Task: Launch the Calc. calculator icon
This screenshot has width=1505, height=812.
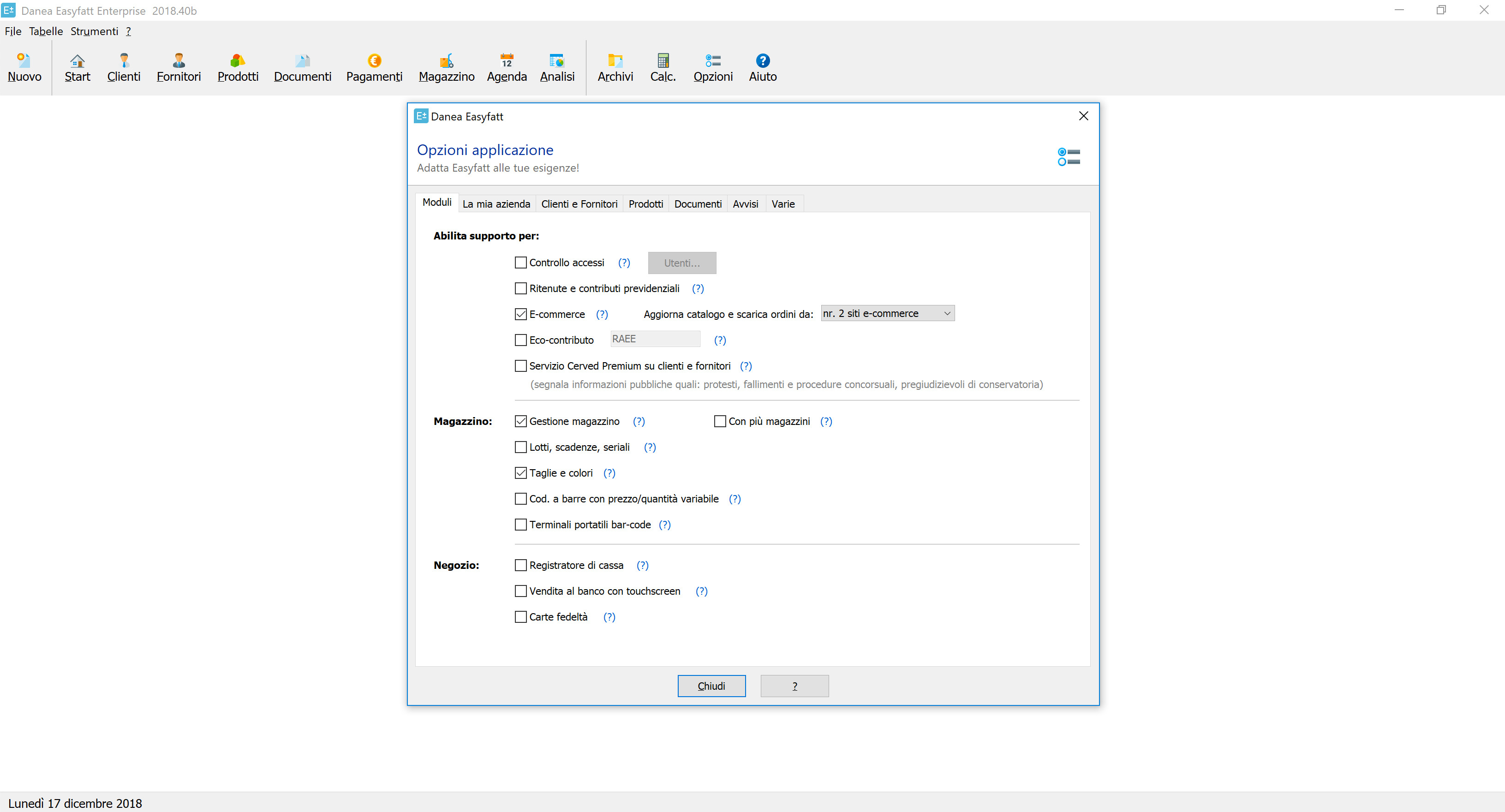Action: coord(663,61)
